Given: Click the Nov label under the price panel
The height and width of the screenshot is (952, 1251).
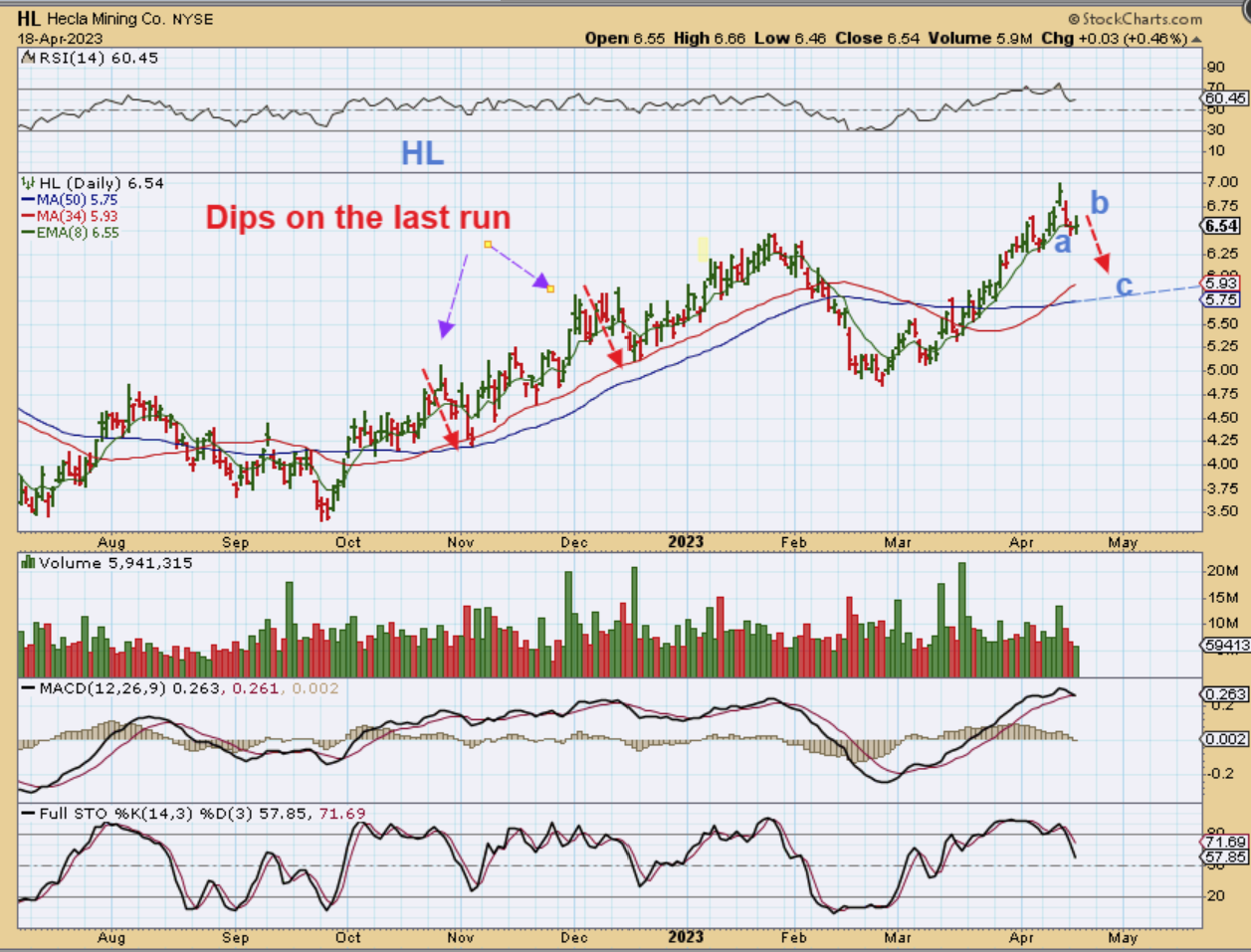Looking at the screenshot, I should coord(461,542).
